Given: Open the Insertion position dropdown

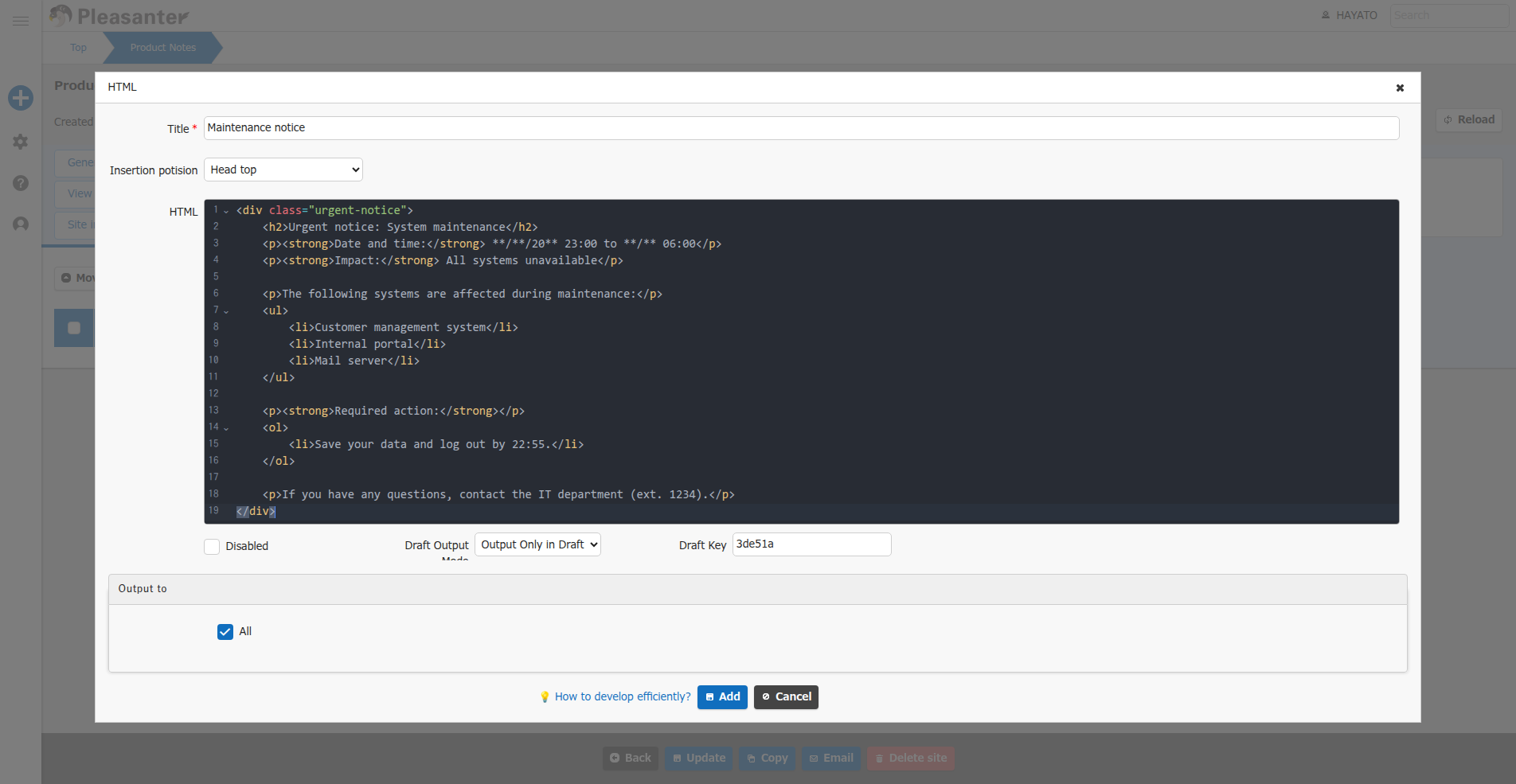Looking at the screenshot, I should point(283,170).
